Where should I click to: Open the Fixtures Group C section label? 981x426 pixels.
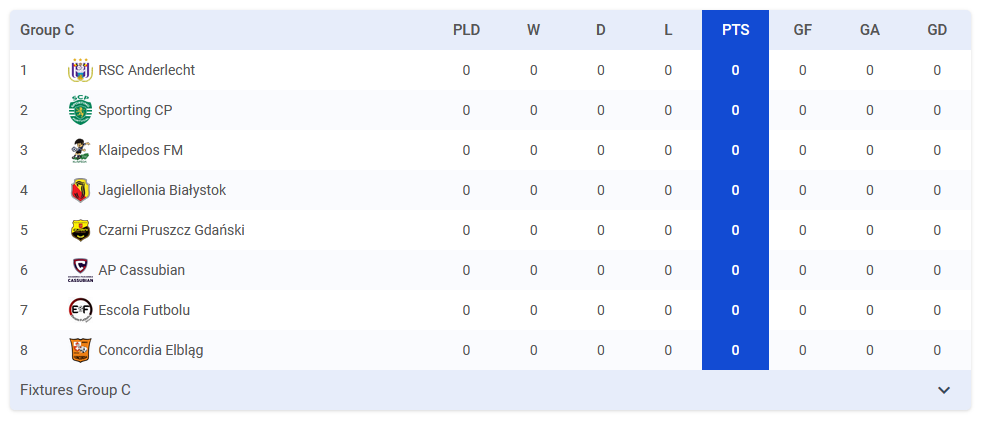point(76,390)
